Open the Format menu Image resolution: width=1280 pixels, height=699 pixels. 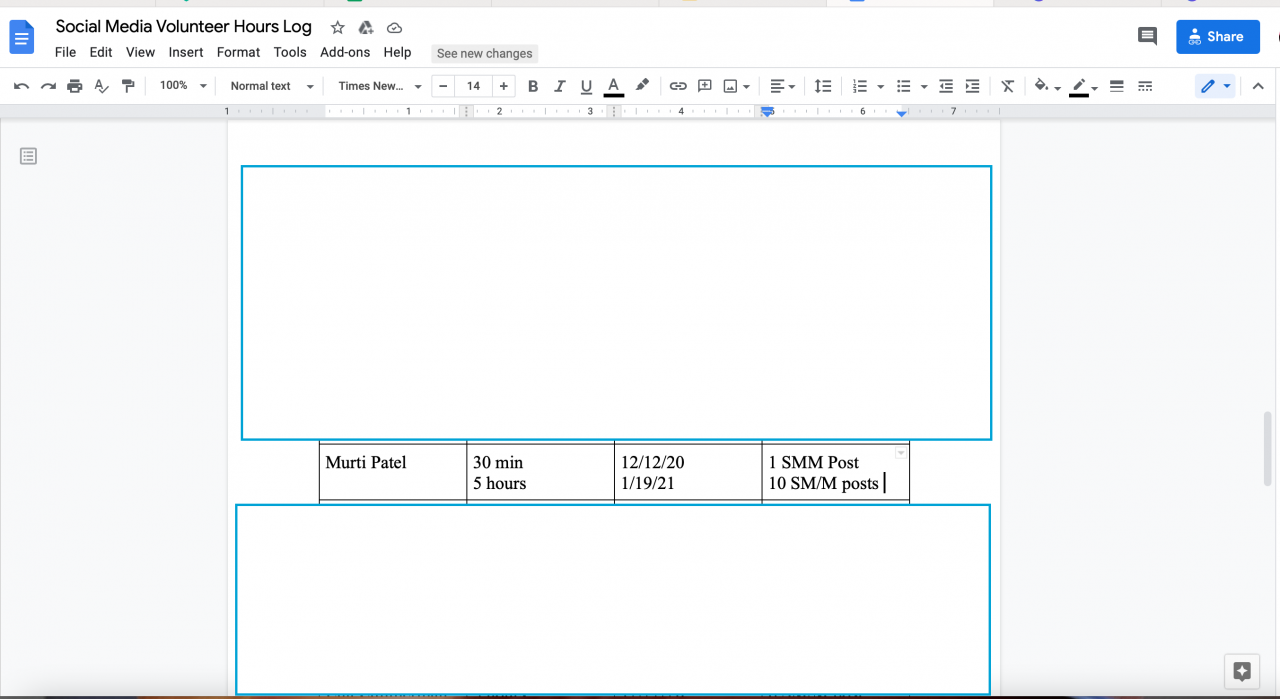238,52
